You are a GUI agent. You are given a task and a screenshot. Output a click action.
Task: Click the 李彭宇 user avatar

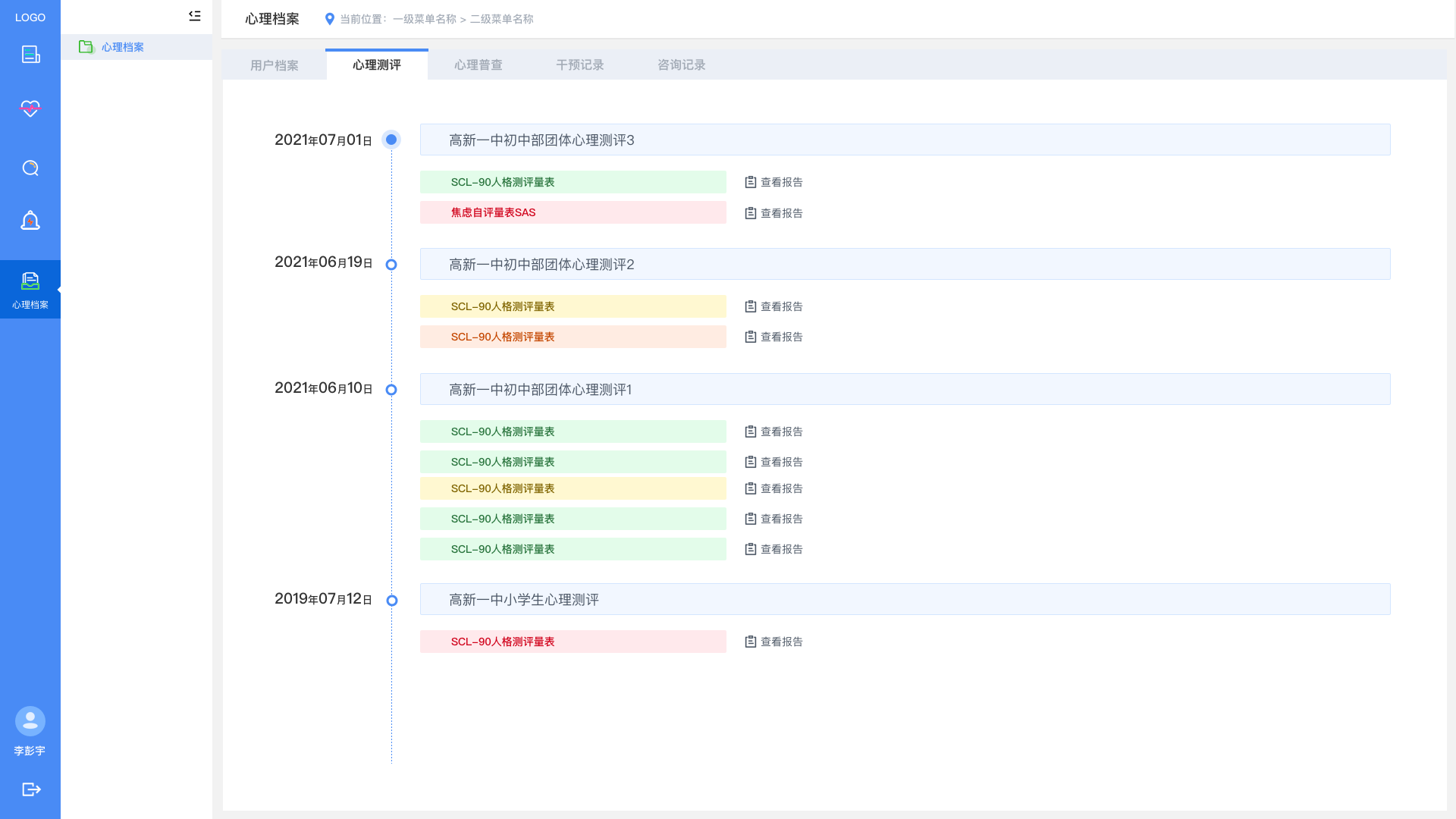click(30, 721)
